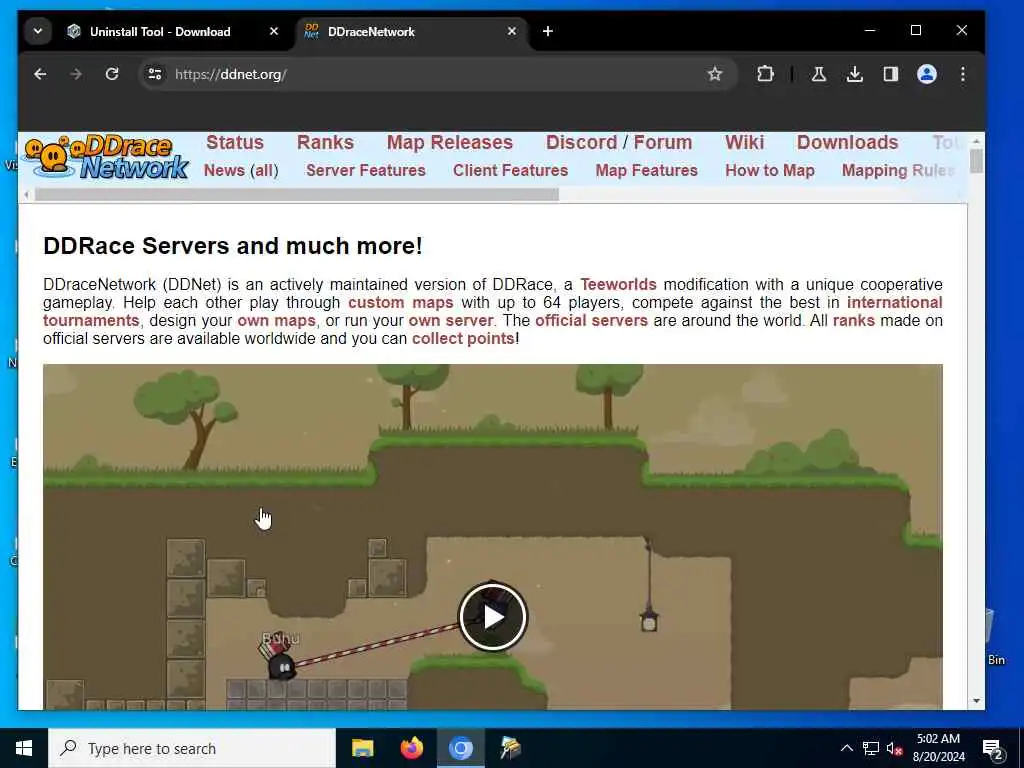The height and width of the screenshot is (768, 1024).
Task: Reload the ddnet.org page
Action: click(112, 74)
